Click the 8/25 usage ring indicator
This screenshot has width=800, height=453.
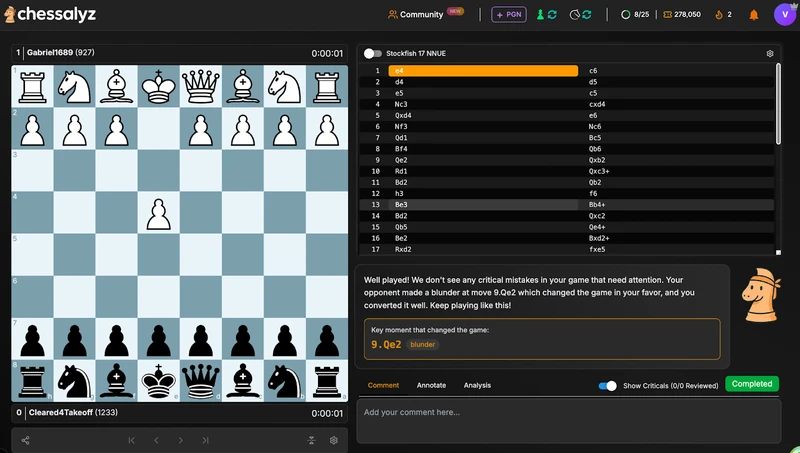pos(635,14)
